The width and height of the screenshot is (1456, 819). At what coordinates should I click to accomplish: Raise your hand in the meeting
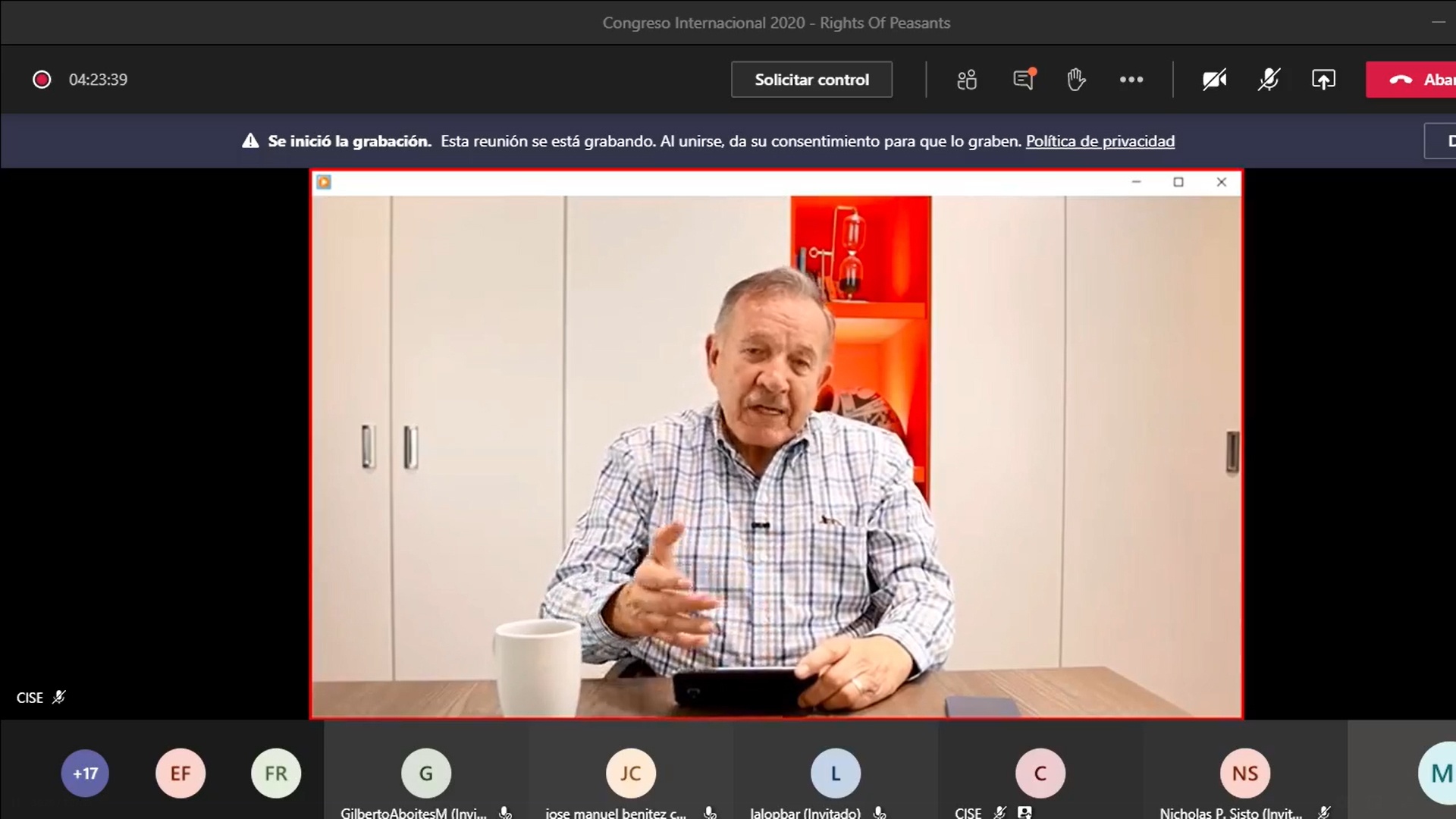point(1076,80)
